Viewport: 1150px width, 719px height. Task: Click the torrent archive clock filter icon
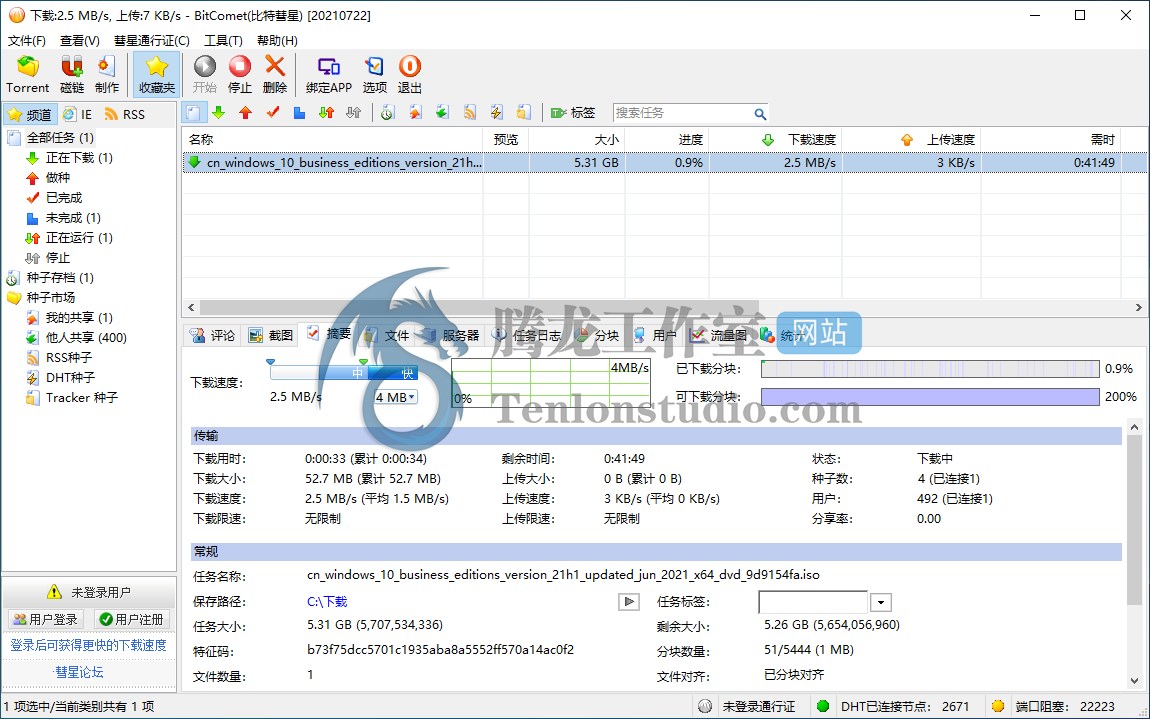tap(387, 113)
